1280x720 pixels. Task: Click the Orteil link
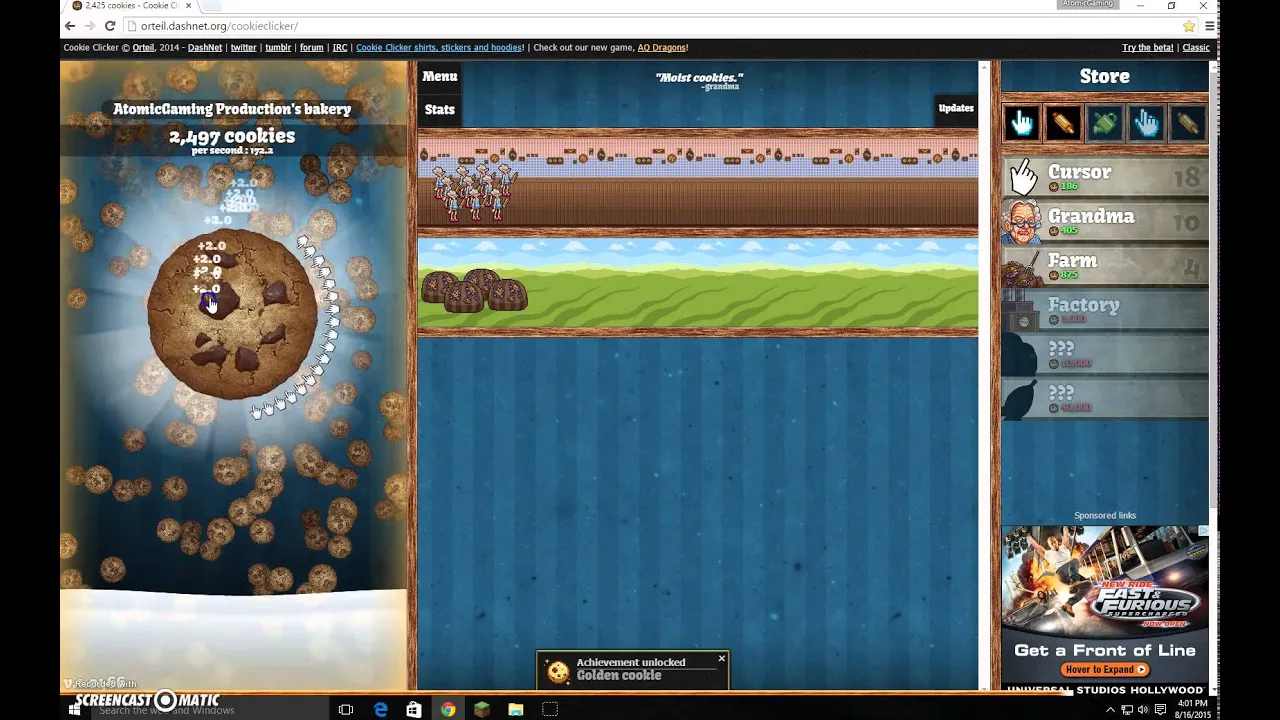coord(143,47)
